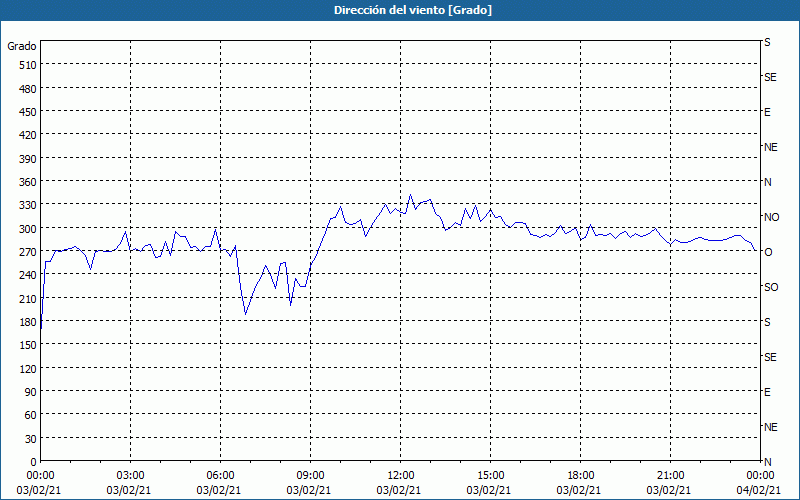The image size is (800, 500).
Task: Select the '03:00' time axis label
Action: click(x=131, y=476)
